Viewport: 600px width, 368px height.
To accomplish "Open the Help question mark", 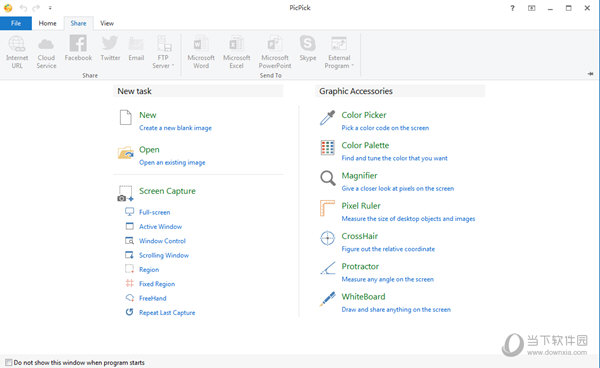I will click(x=512, y=8).
